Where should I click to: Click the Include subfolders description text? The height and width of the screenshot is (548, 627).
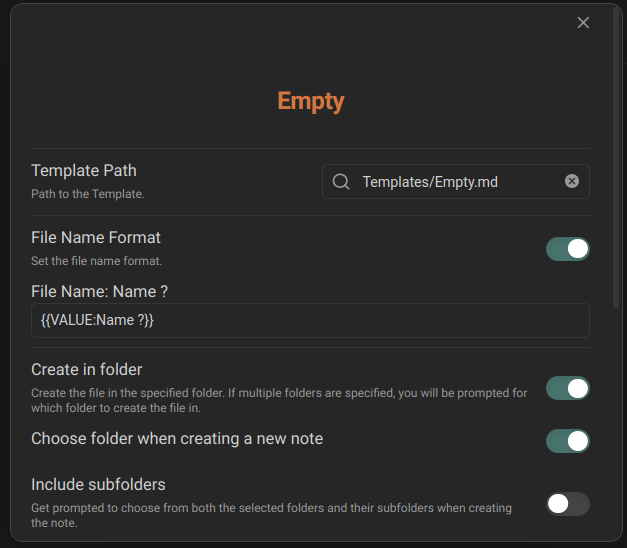(x=272, y=516)
